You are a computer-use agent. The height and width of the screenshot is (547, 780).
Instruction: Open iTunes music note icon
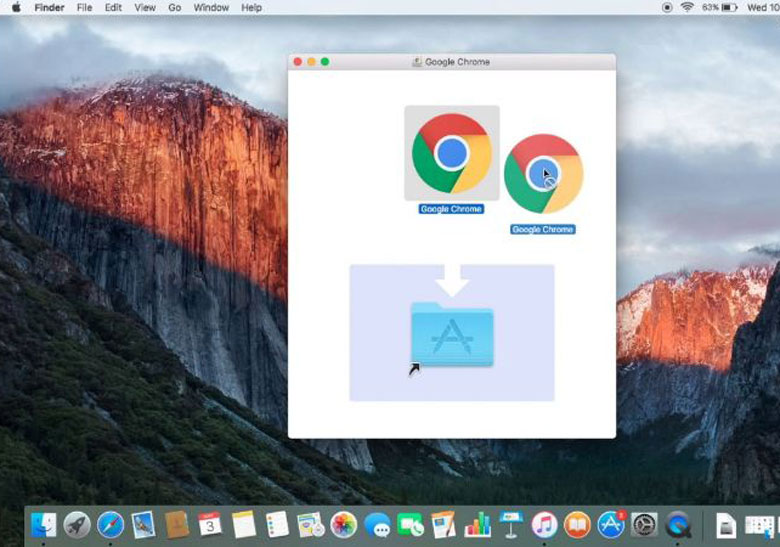click(544, 525)
